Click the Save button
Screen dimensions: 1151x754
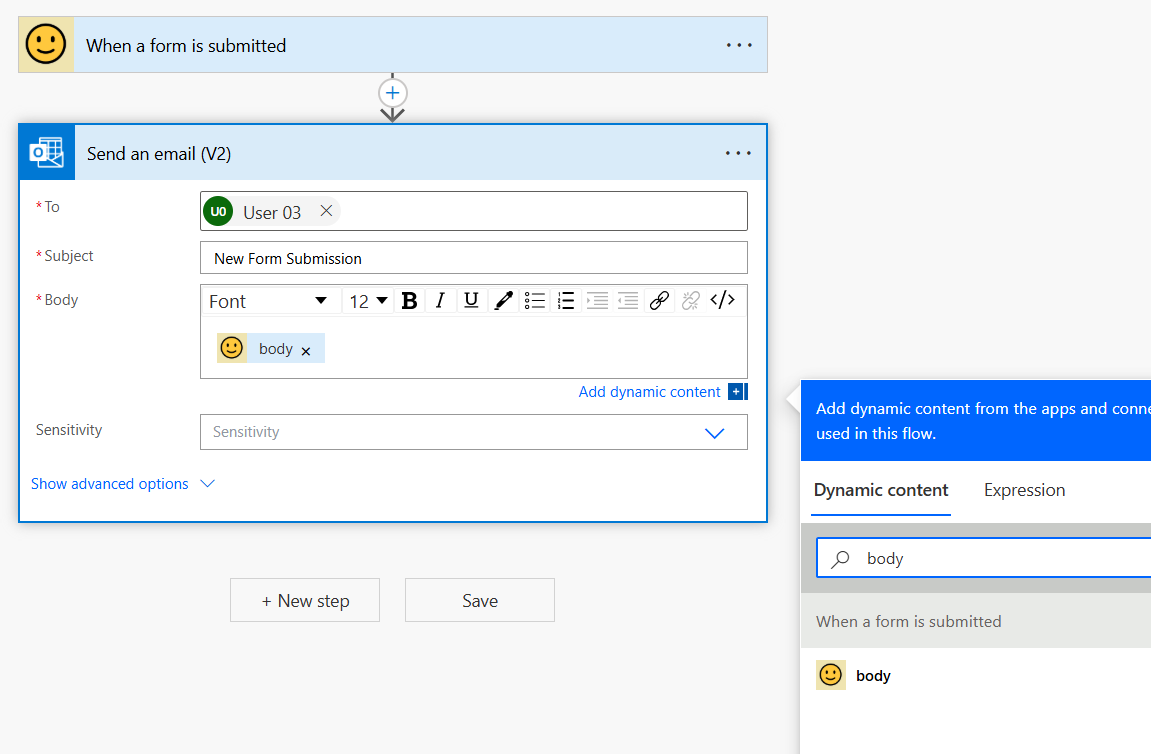tap(480, 601)
